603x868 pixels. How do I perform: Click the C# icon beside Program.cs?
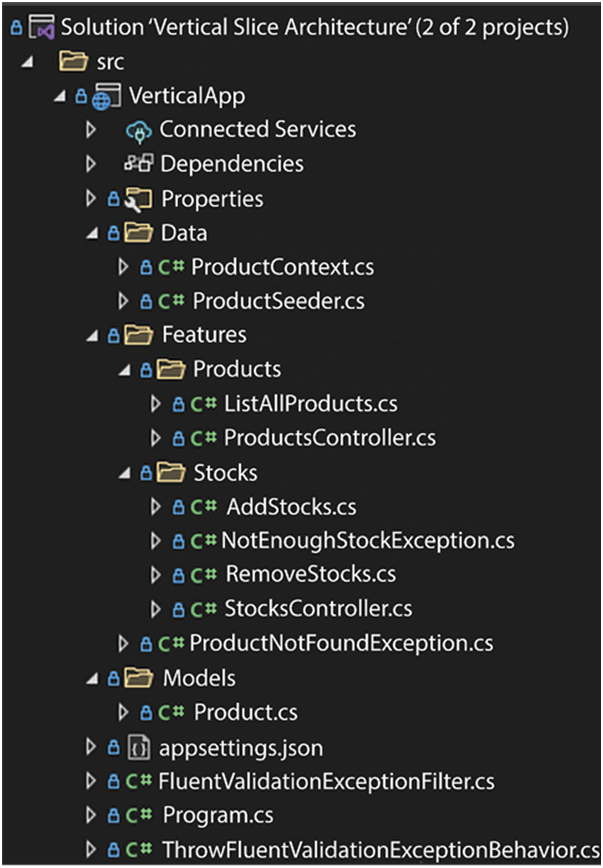click(138, 815)
